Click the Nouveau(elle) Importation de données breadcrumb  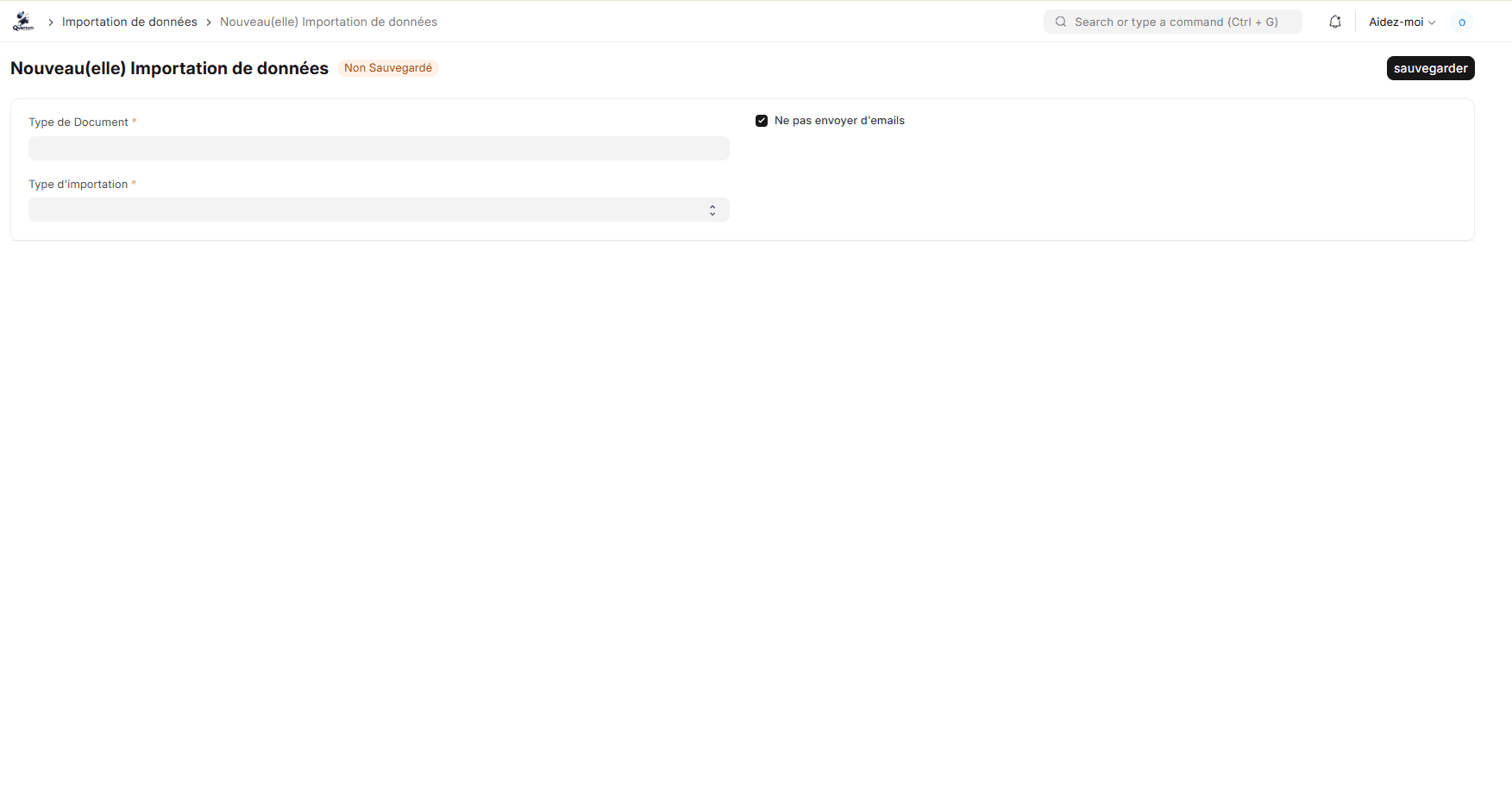coord(329,22)
